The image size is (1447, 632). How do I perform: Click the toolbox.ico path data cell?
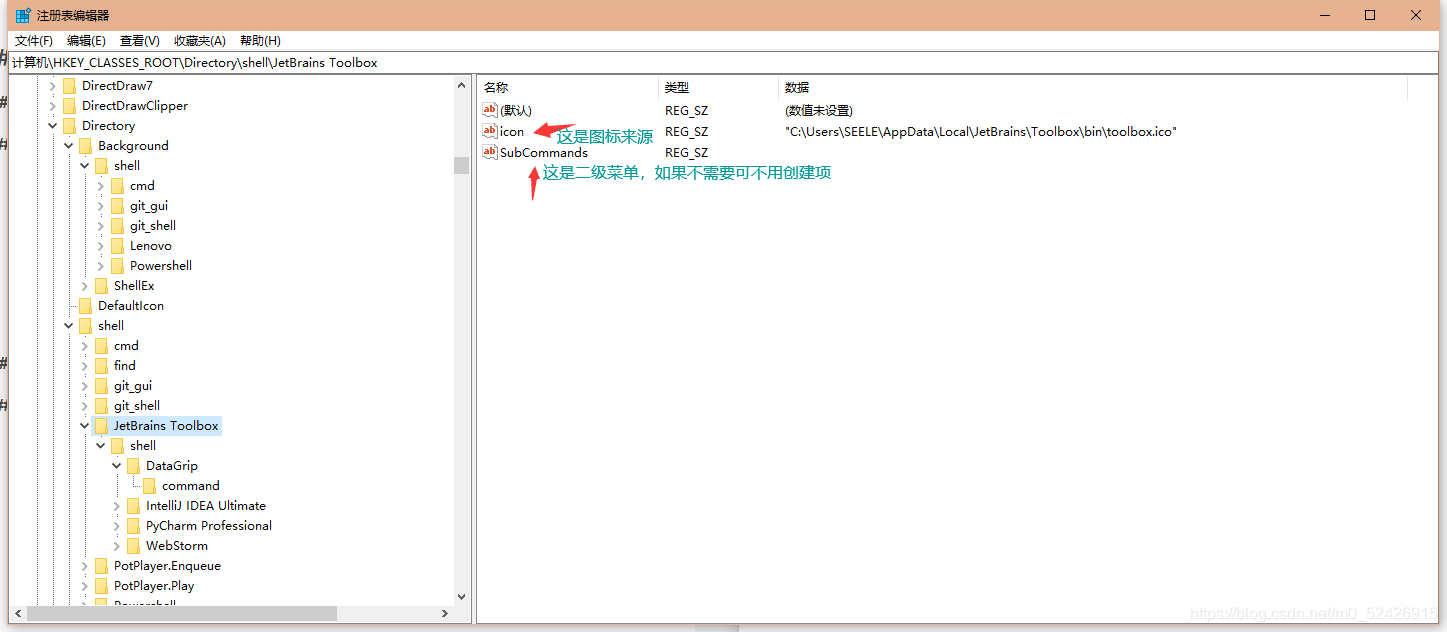coord(981,131)
